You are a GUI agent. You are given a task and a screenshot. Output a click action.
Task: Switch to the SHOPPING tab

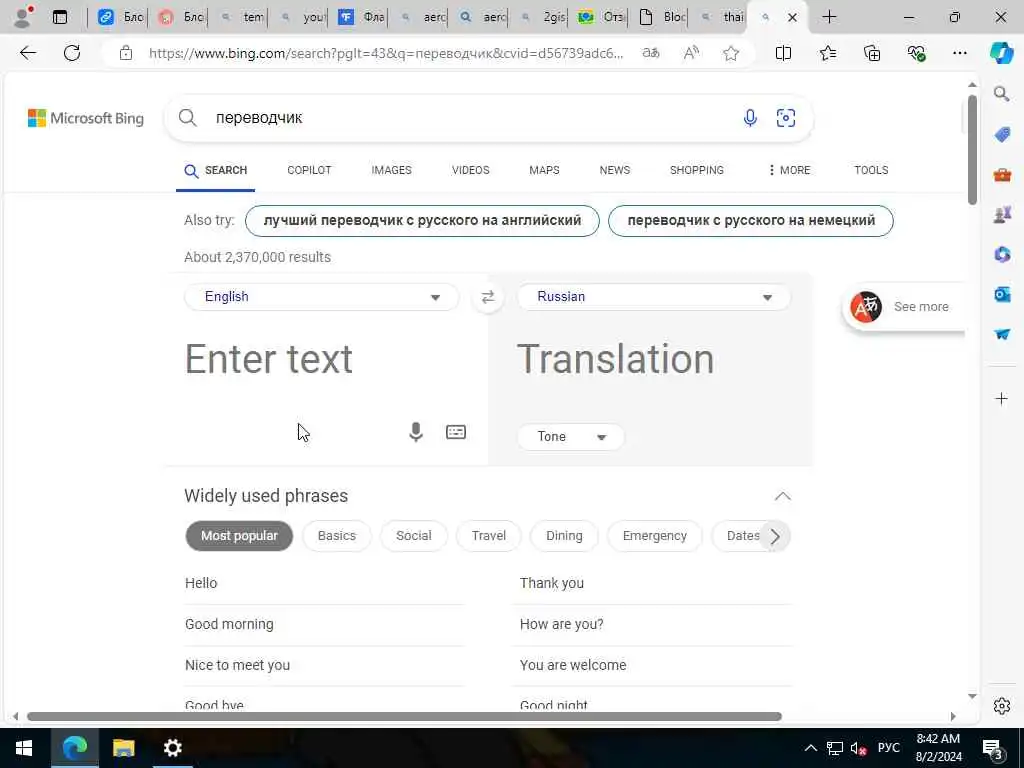(696, 170)
